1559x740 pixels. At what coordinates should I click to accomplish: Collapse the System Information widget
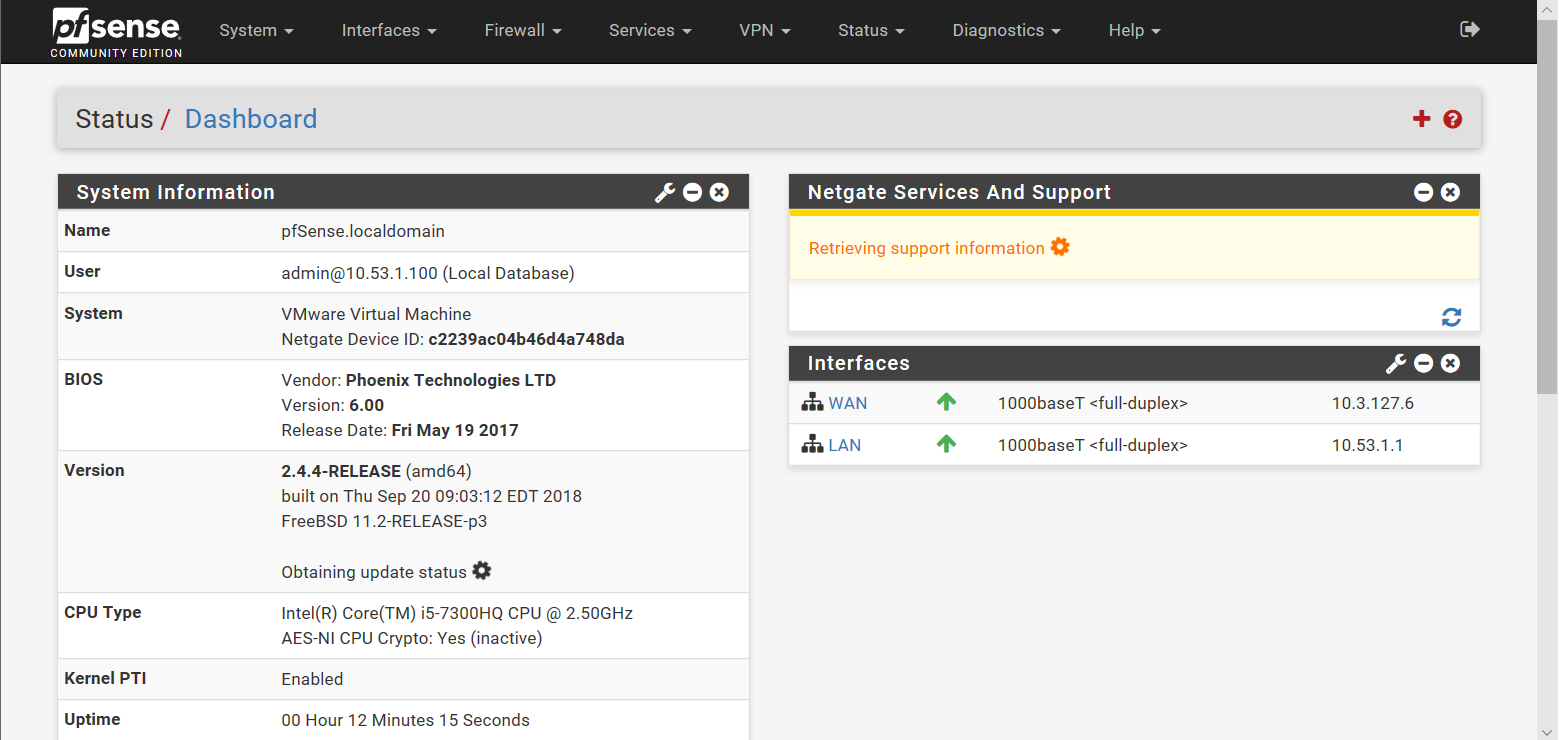pyautogui.click(x=692, y=192)
